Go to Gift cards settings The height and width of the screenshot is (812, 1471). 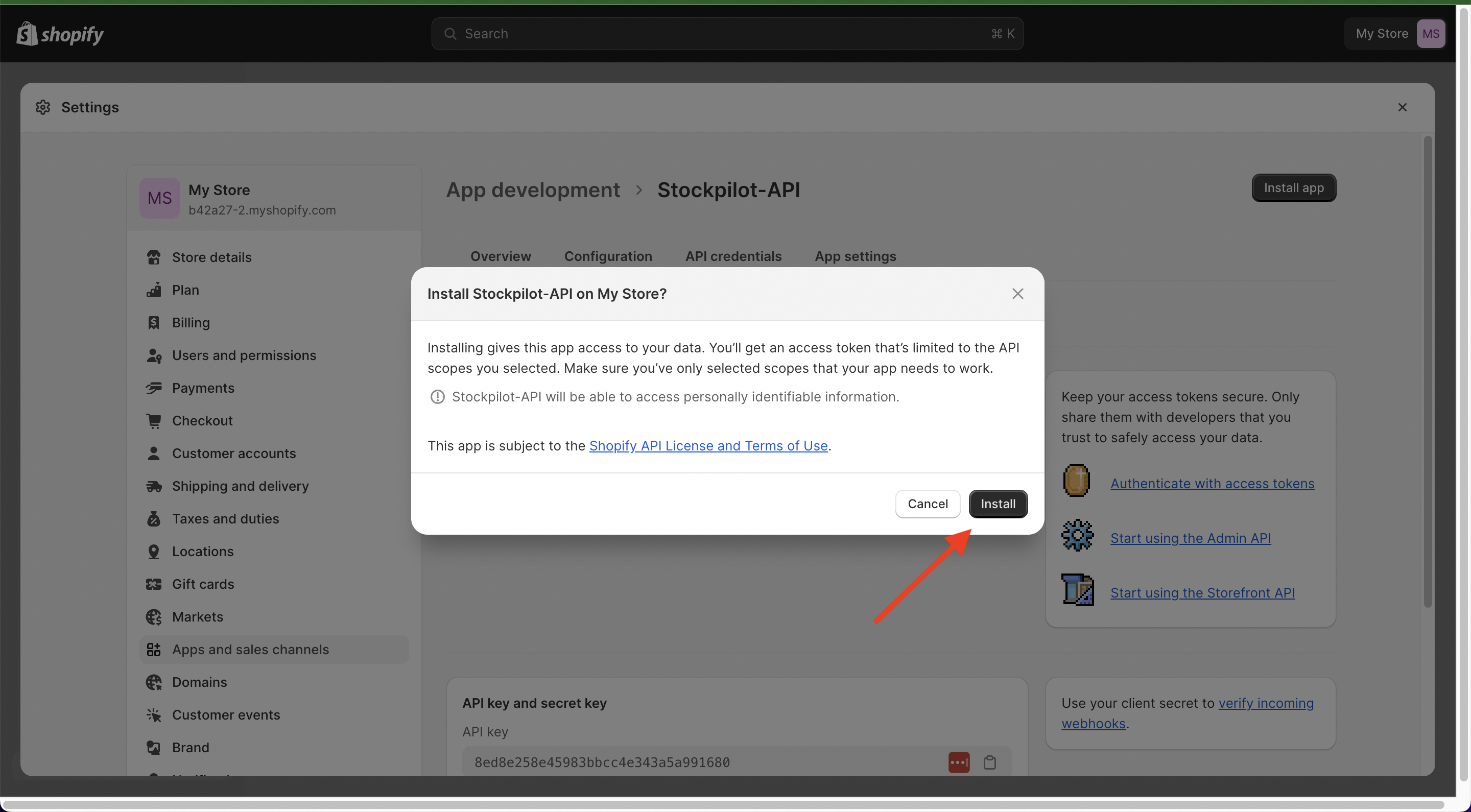274,584
